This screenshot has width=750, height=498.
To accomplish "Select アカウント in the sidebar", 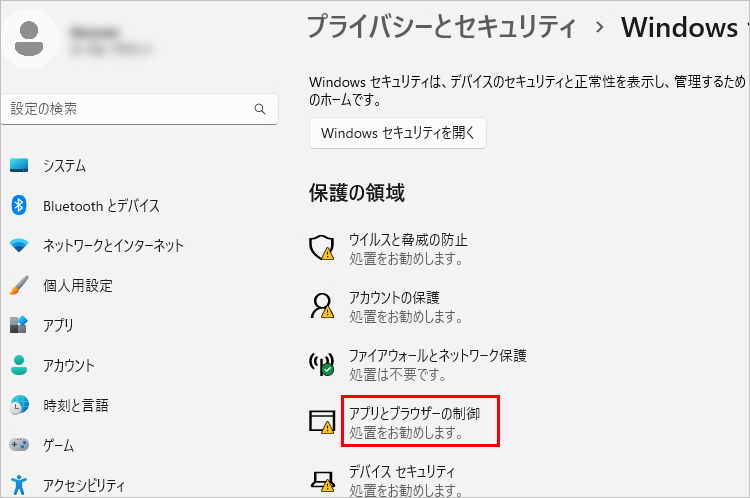I will point(68,366).
